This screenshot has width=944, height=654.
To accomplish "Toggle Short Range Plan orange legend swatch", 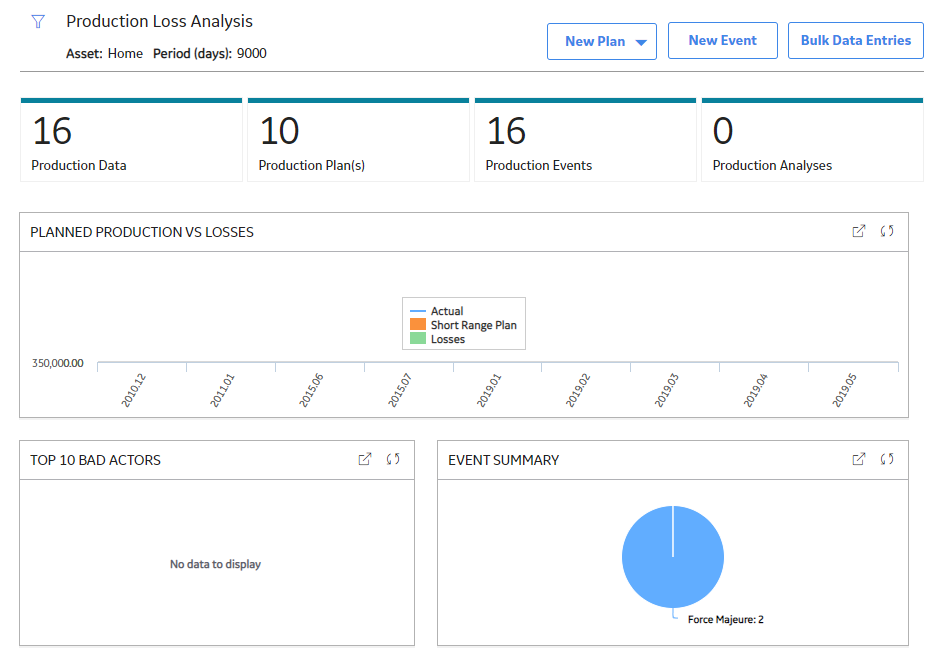I will [x=418, y=325].
